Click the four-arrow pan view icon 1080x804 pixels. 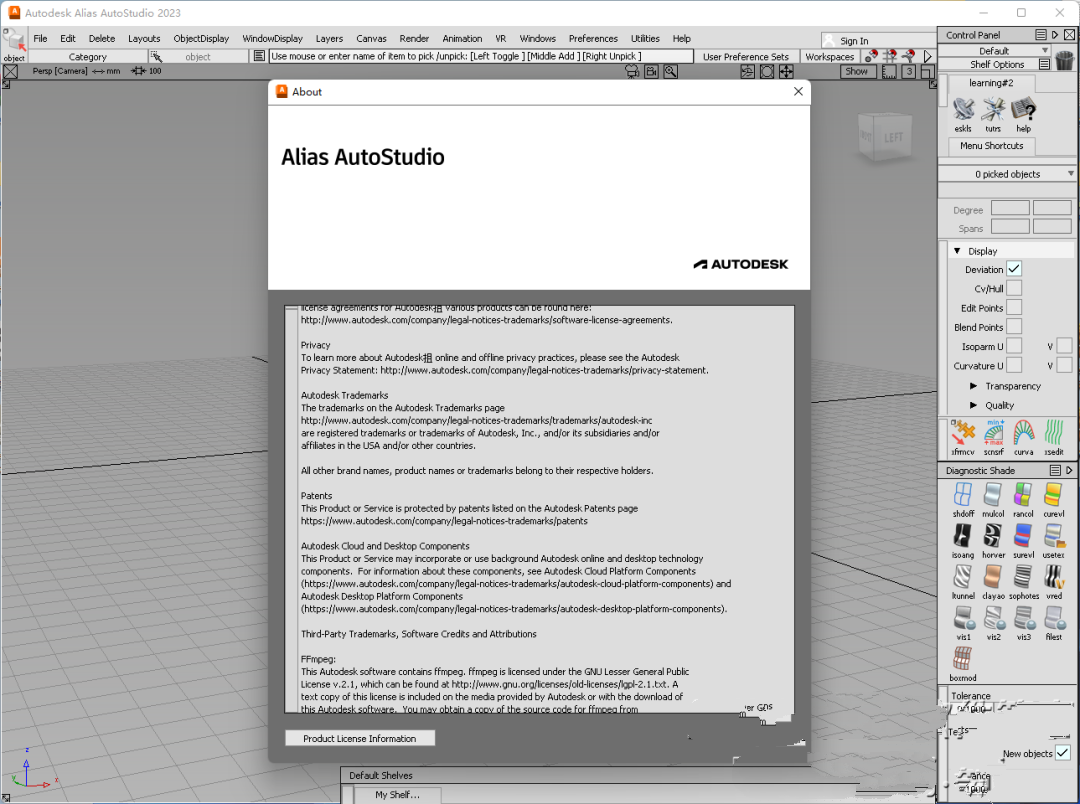point(786,71)
